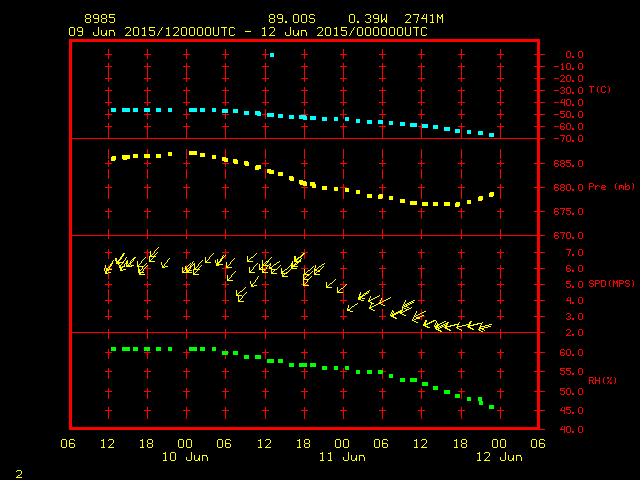The height and width of the screenshot is (480, 640).
Task: Click the start time 09 Jun 2015/120000UTC
Action: (152, 32)
